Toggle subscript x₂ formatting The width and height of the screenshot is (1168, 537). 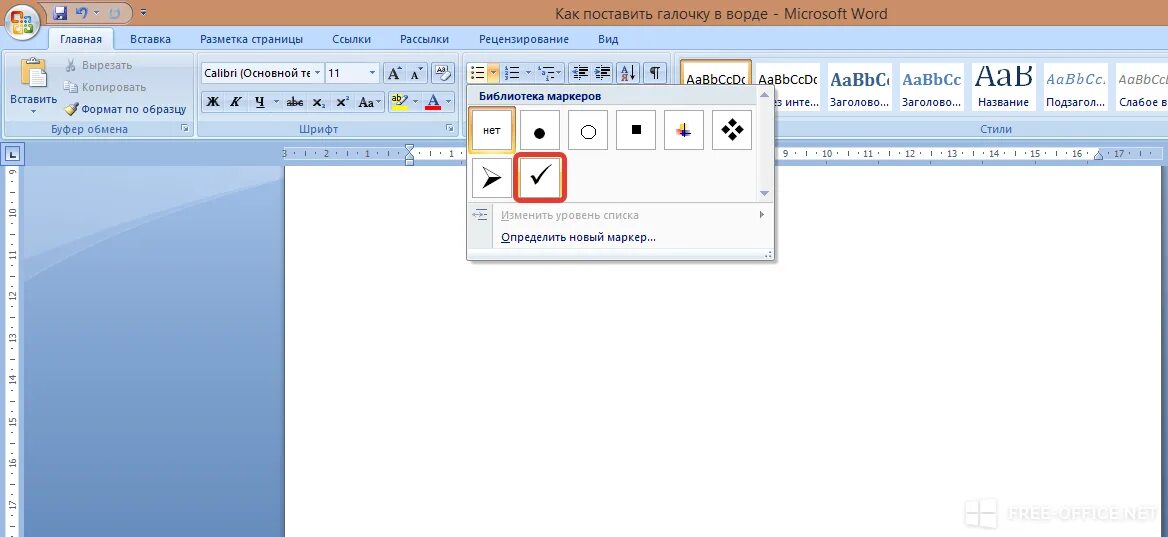[x=319, y=102]
